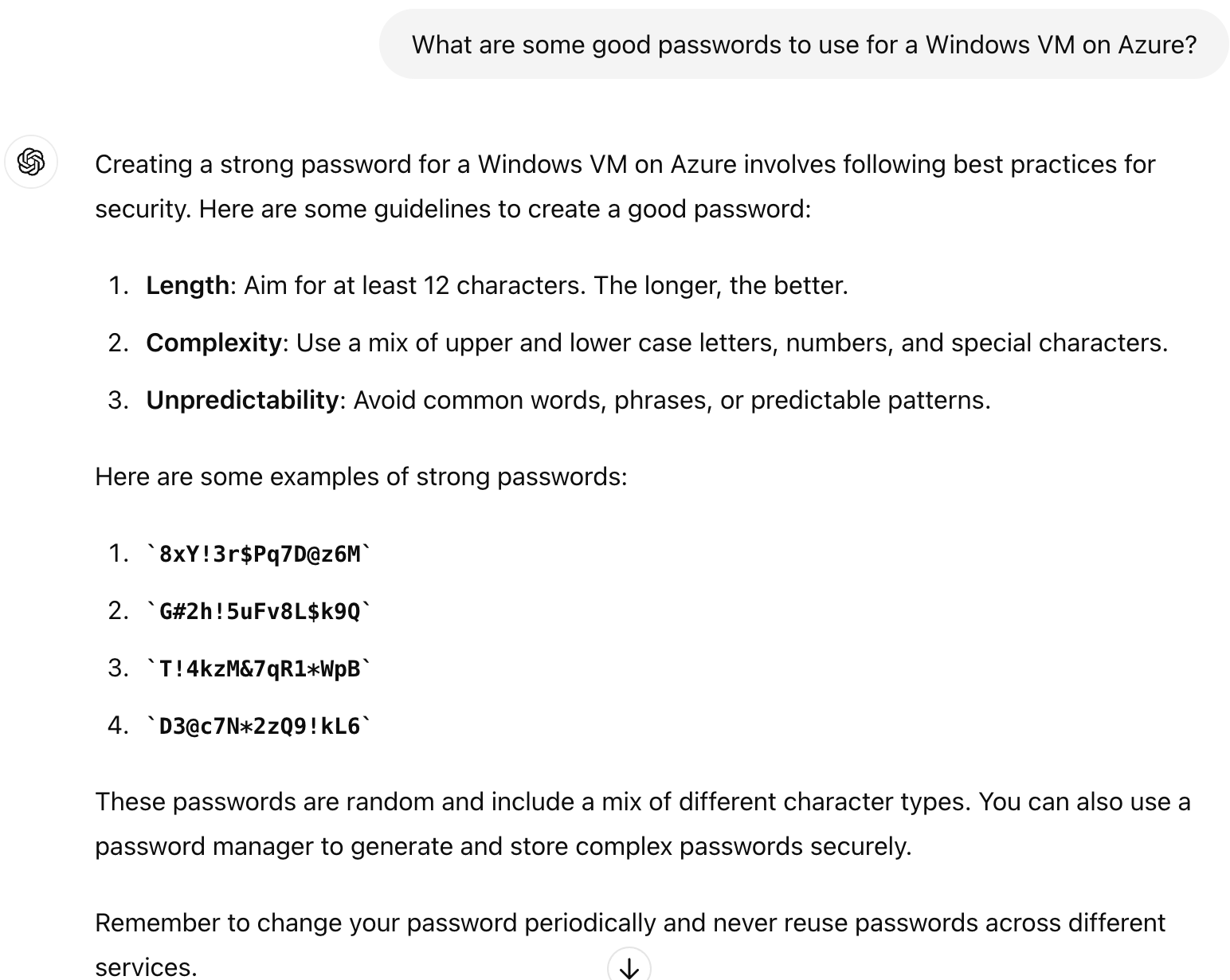Viewport: 1230px width, 980px height.
Task: Click the 'Creating a strong password' intro line
Action: coord(625,164)
